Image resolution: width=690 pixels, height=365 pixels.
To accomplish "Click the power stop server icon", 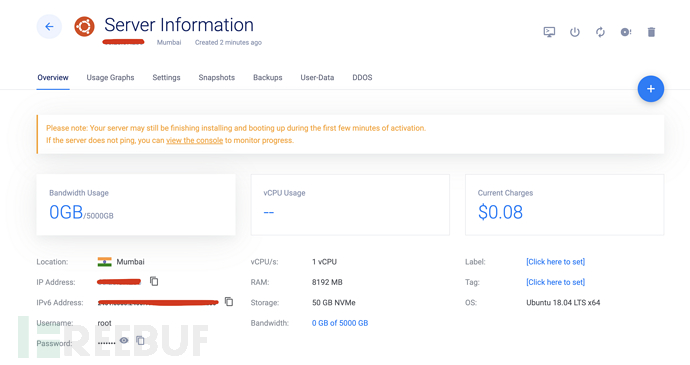I will (x=575, y=32).
